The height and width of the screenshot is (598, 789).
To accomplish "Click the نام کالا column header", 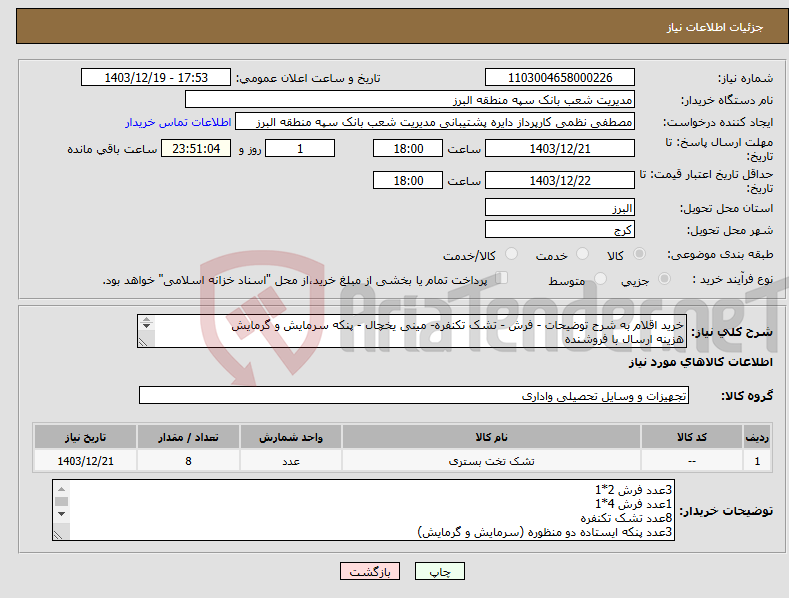I will click(492, 437).
